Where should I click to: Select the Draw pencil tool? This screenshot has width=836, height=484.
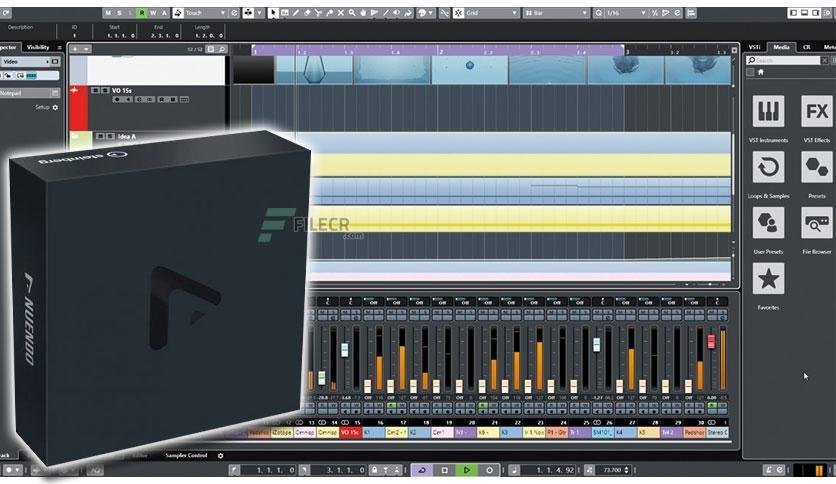click(x=296, y=13)
